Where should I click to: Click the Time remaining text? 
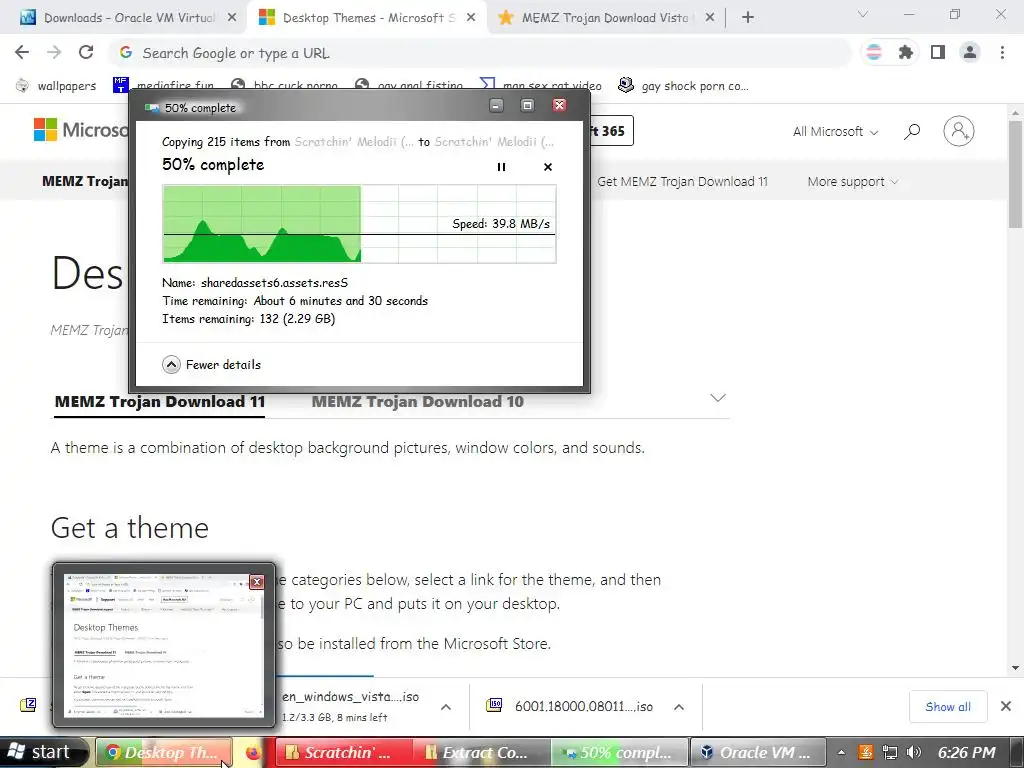295,301
